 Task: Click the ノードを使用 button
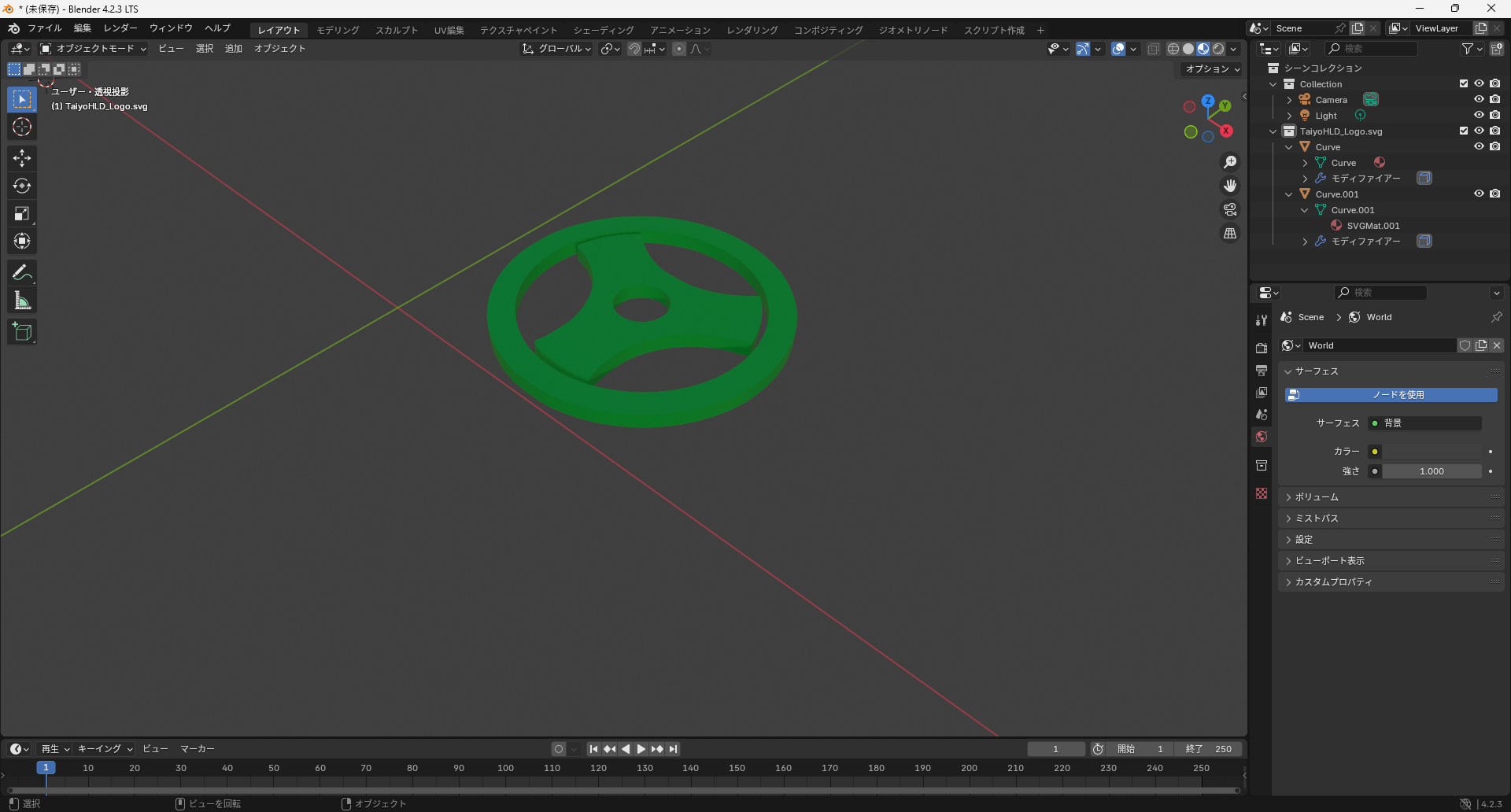point(1391,395)
